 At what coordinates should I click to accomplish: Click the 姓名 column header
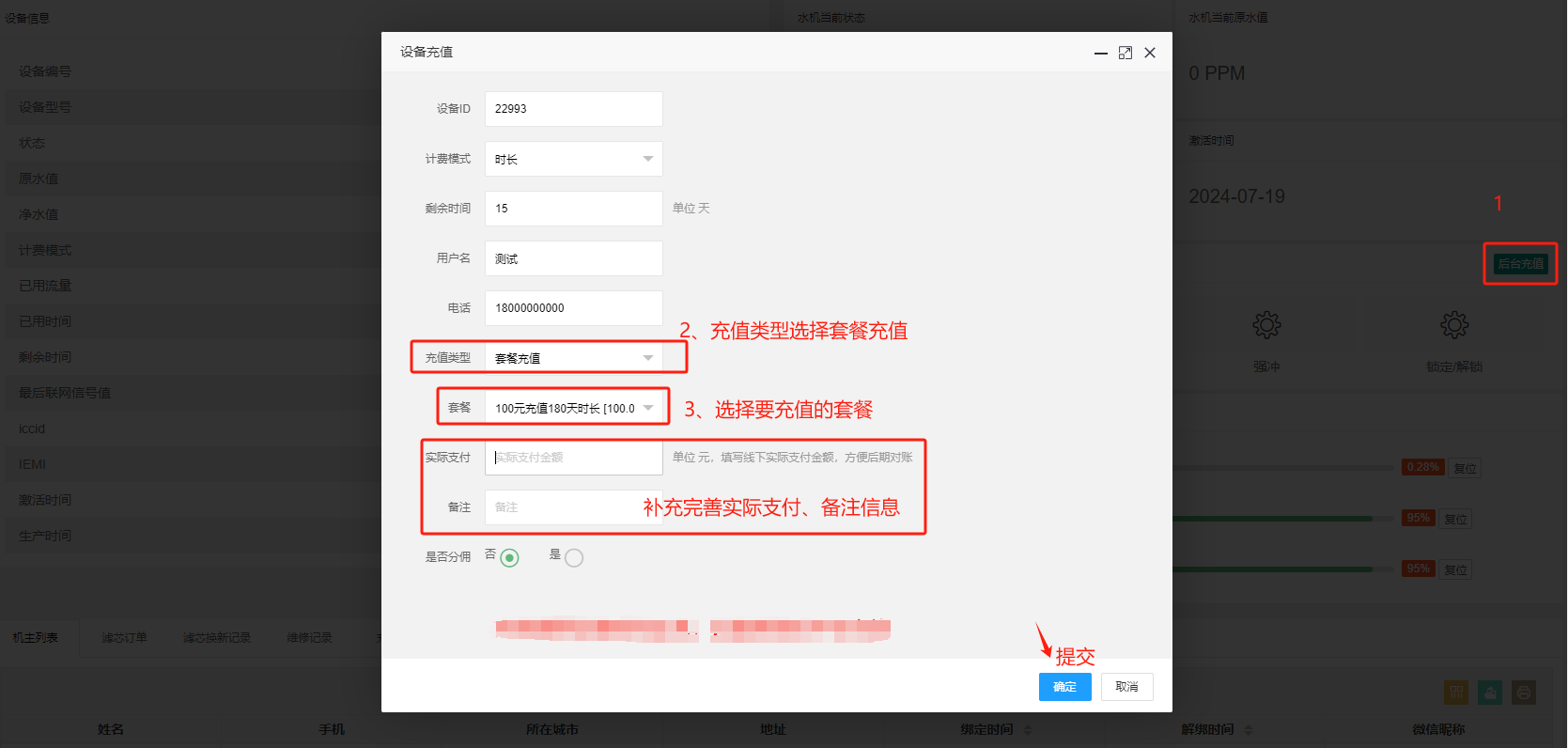(x=111, y=729)
